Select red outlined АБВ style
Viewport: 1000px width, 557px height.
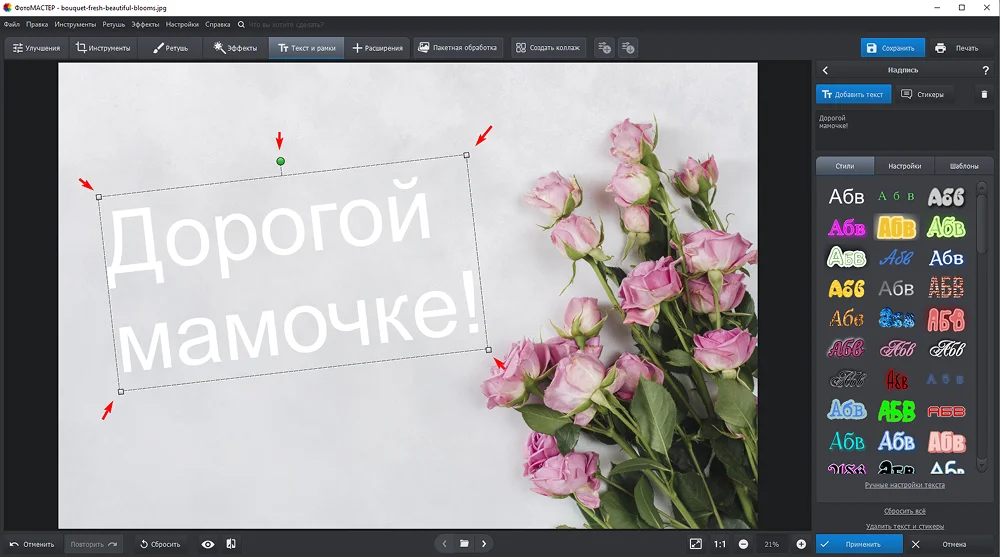[x=946, y=411]
